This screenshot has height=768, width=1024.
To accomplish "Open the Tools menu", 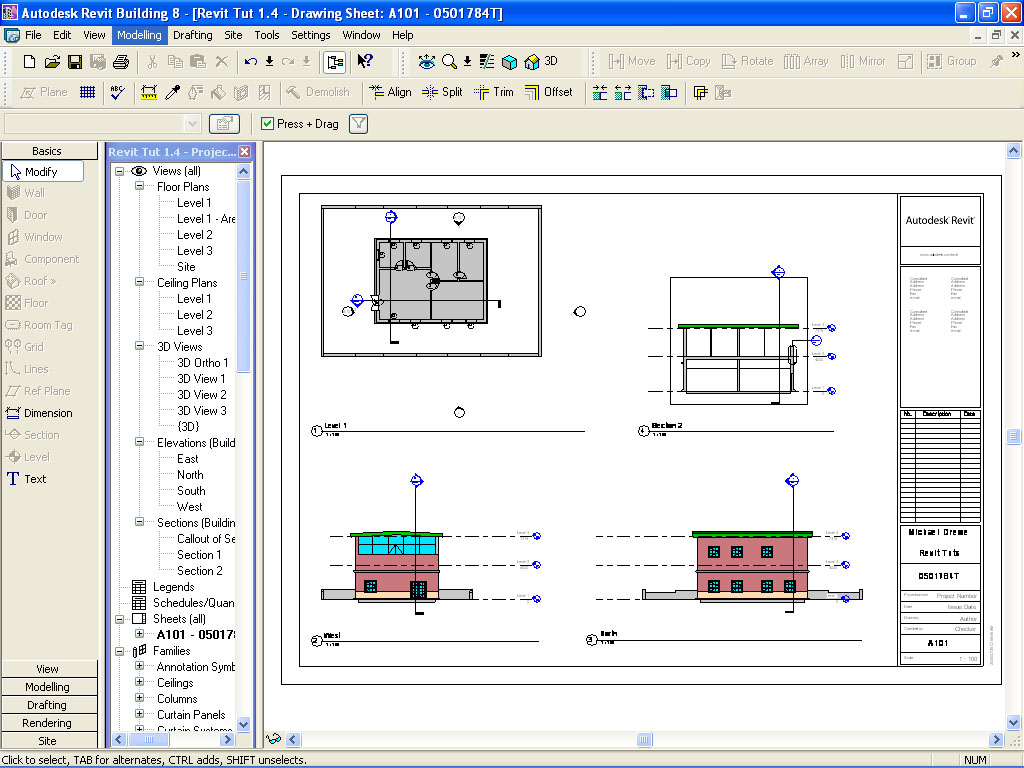I will click(266, 35).
